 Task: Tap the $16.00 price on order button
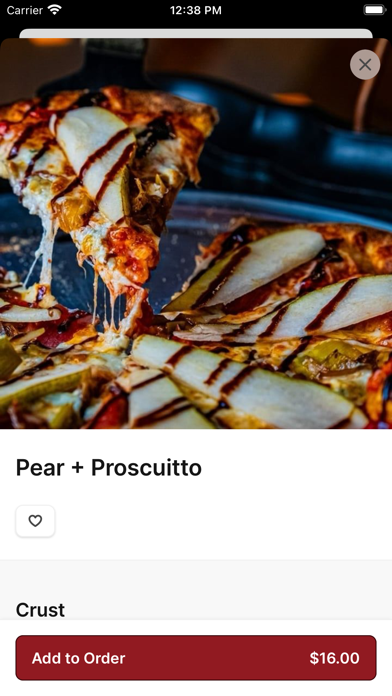coord(334,658)
